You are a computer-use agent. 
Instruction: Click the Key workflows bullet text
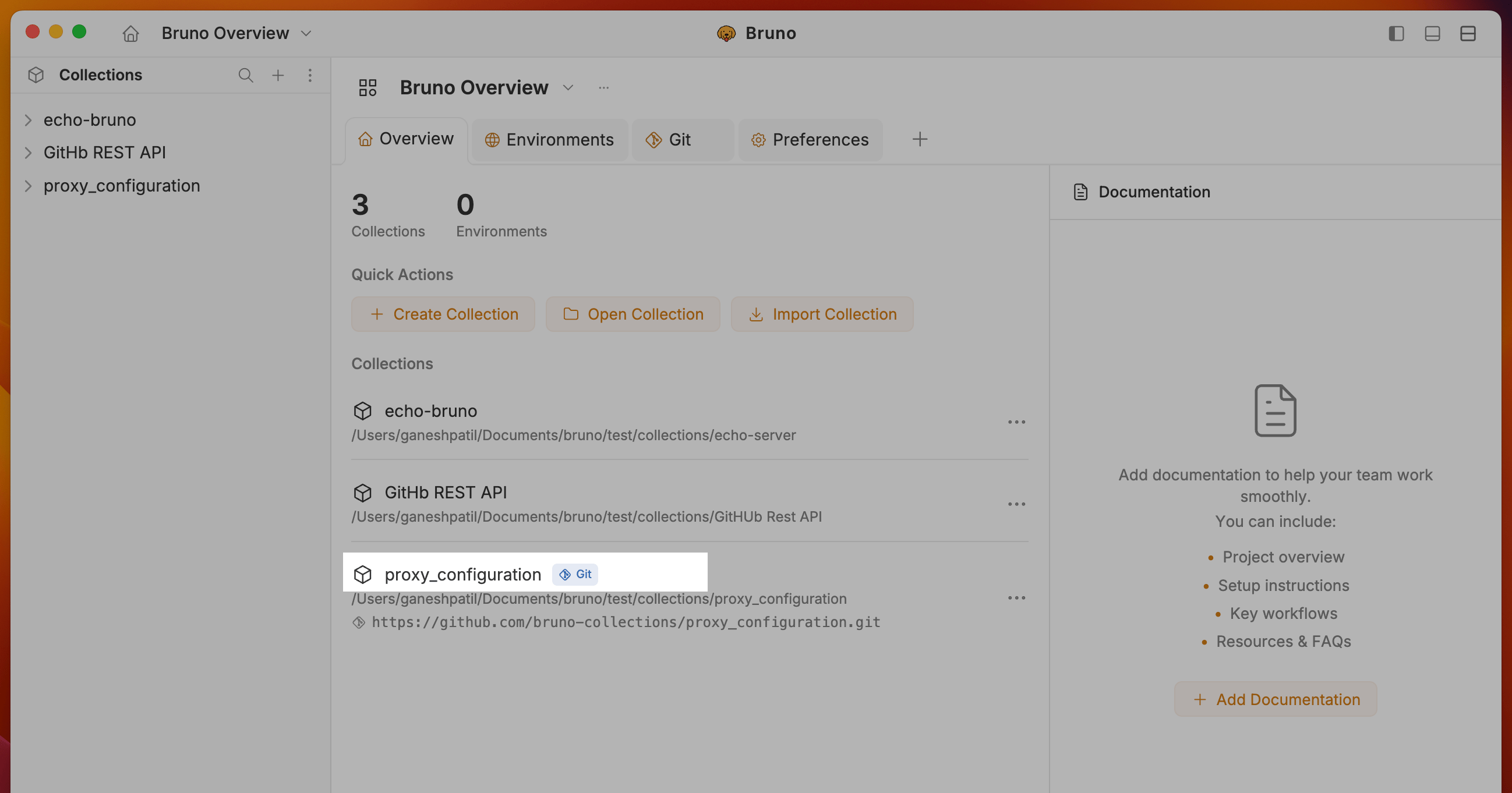pyautogui.click(x=1283, y=614)
